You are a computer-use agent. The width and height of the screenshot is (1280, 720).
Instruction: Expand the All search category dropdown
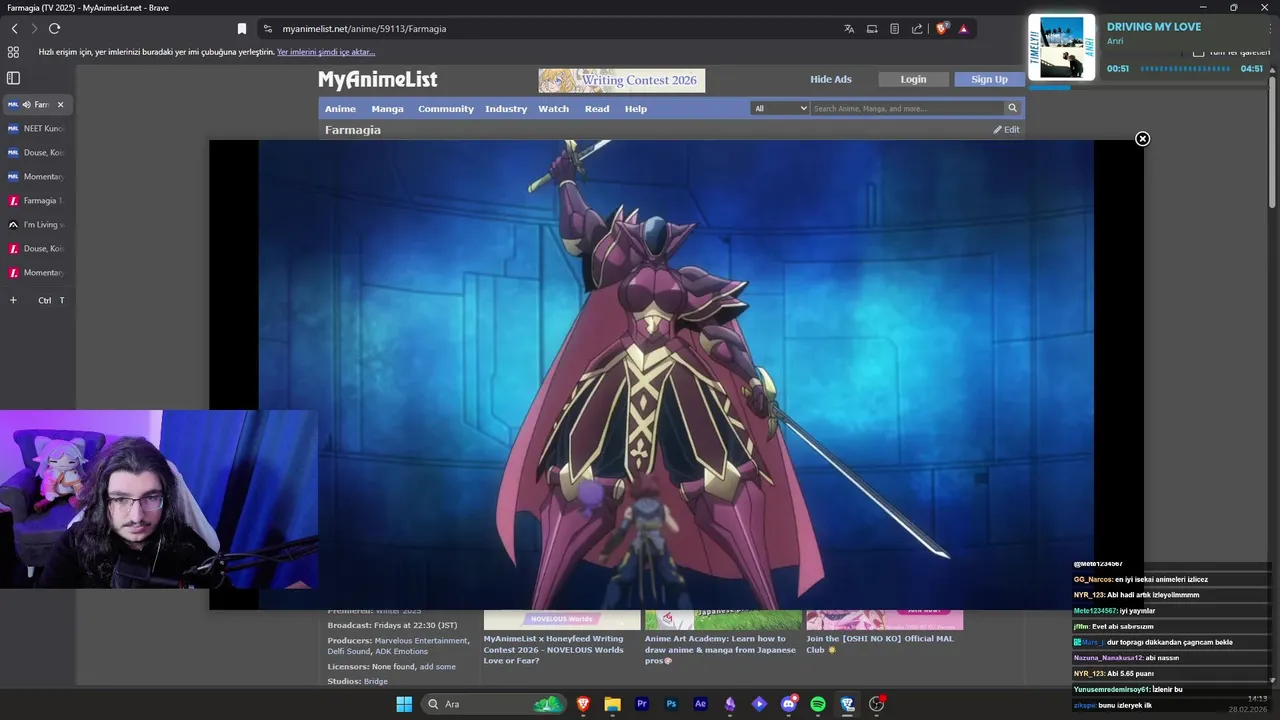tap(779, 108)
